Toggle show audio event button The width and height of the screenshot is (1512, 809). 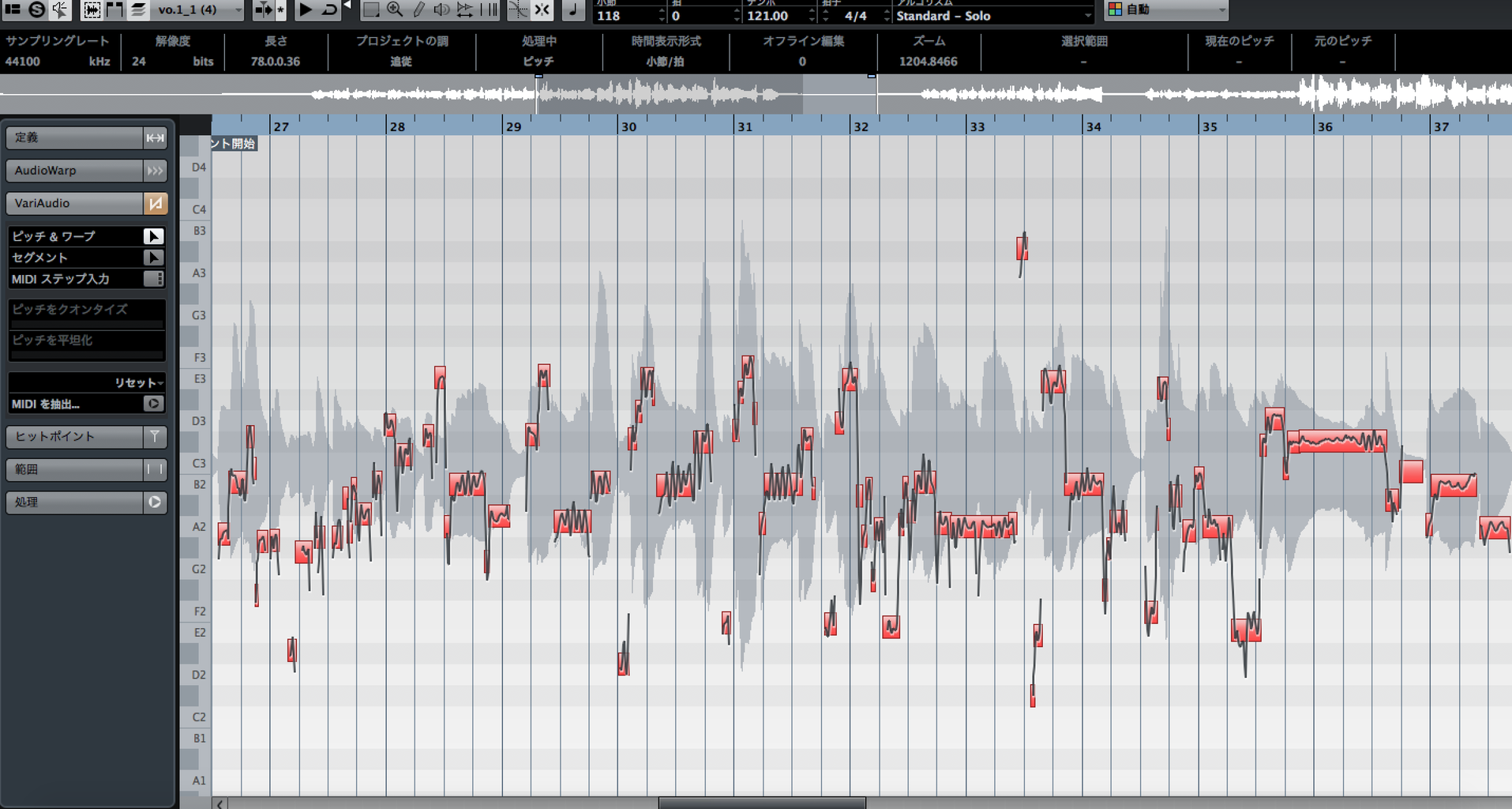click(x=92, y=9)
